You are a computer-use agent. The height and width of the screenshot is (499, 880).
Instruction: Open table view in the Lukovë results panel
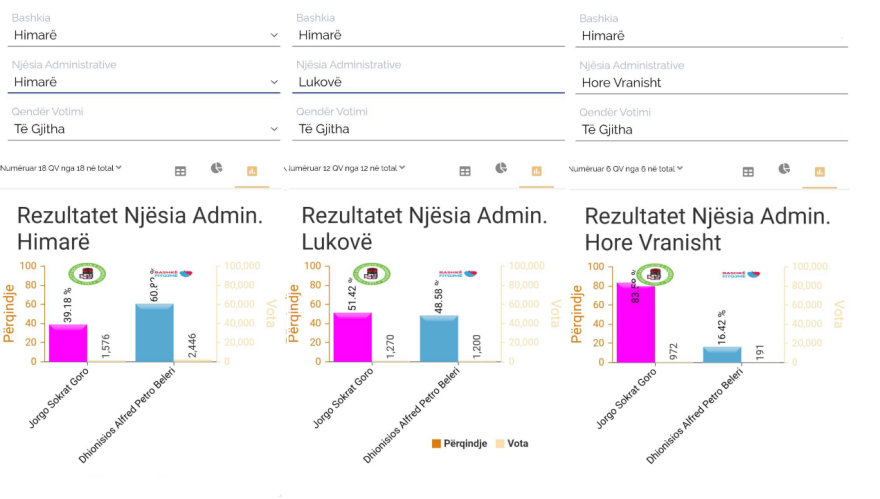[465, 171]
